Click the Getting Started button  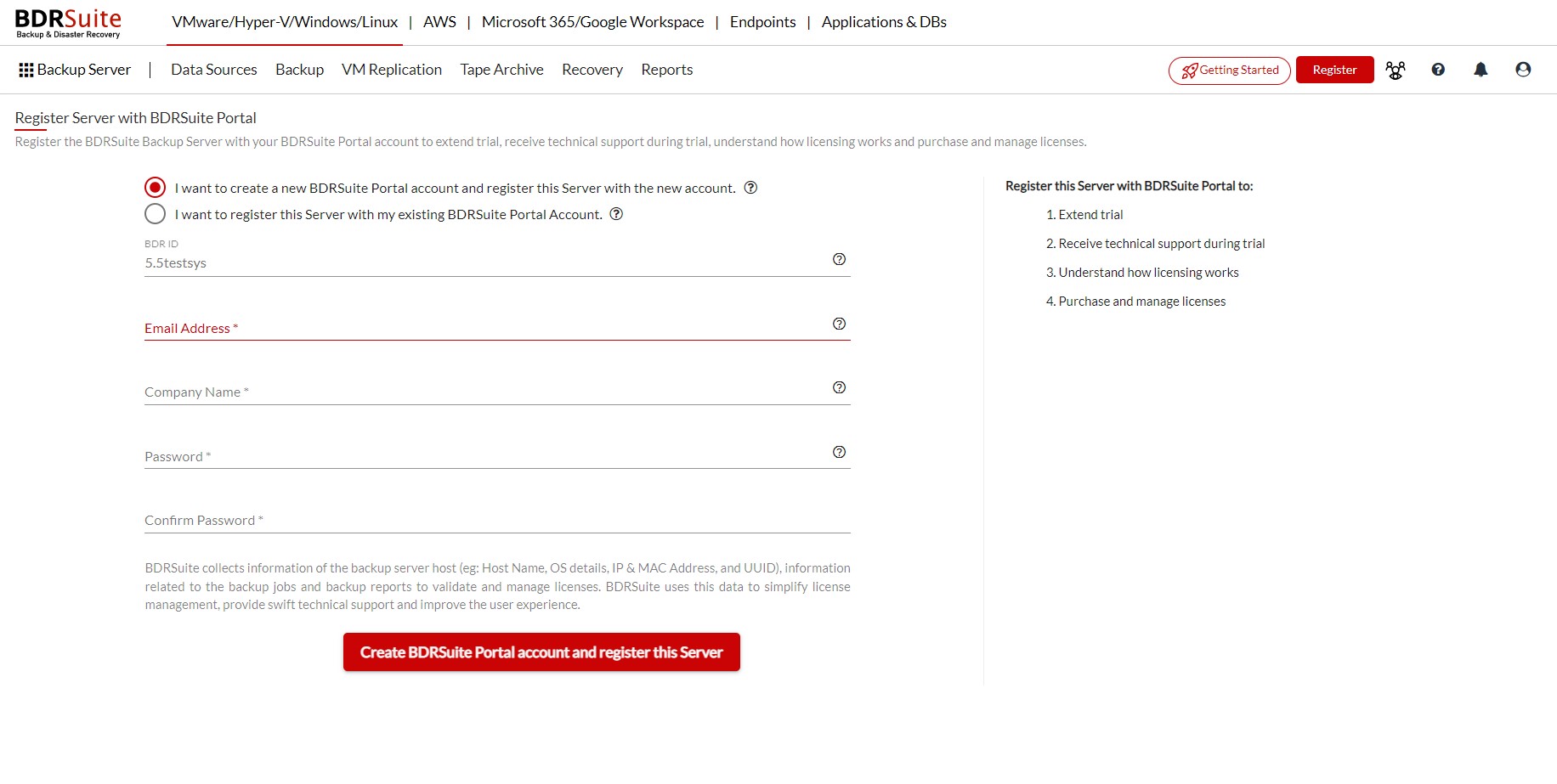pos(1230,71)
